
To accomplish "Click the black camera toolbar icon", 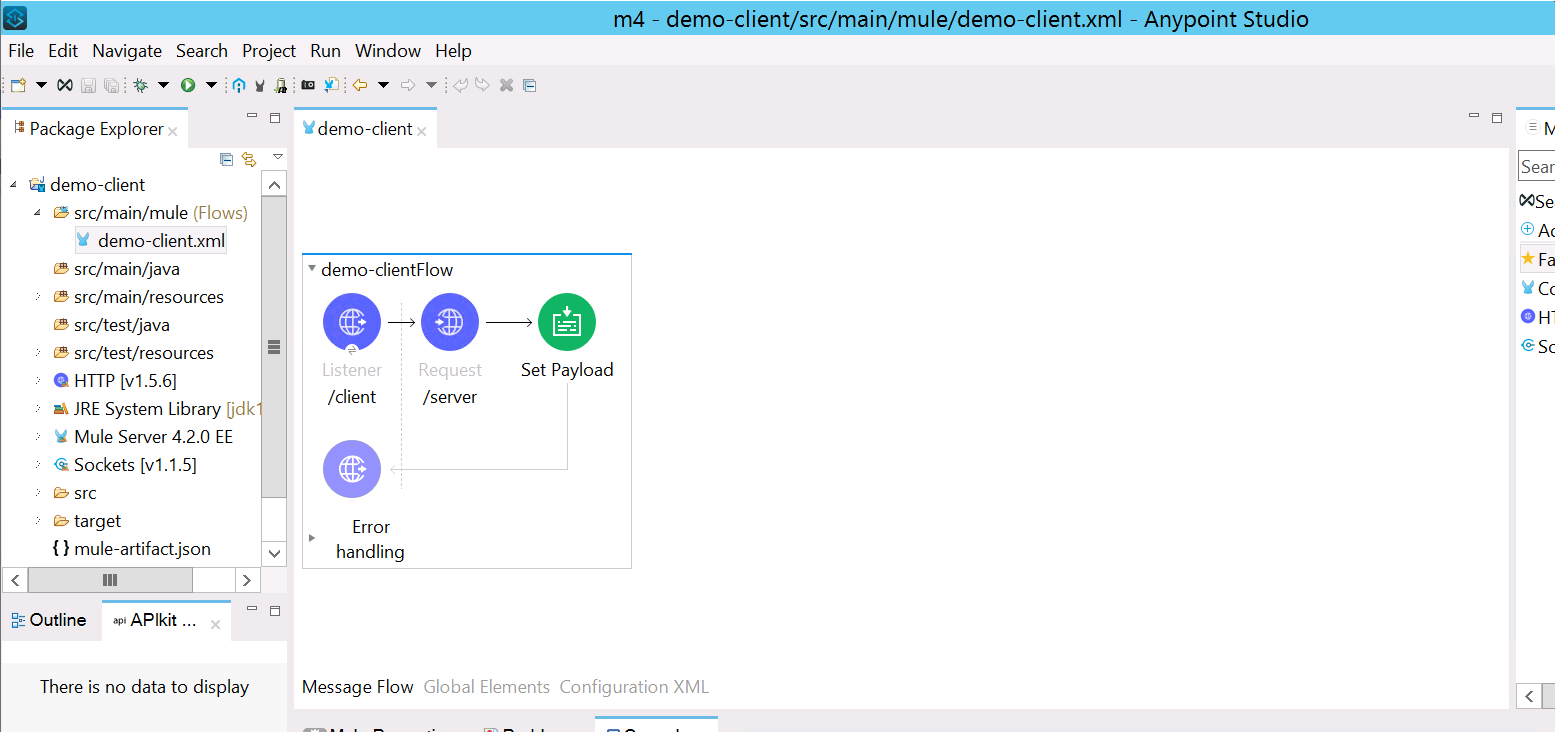I will pos(309,86).
